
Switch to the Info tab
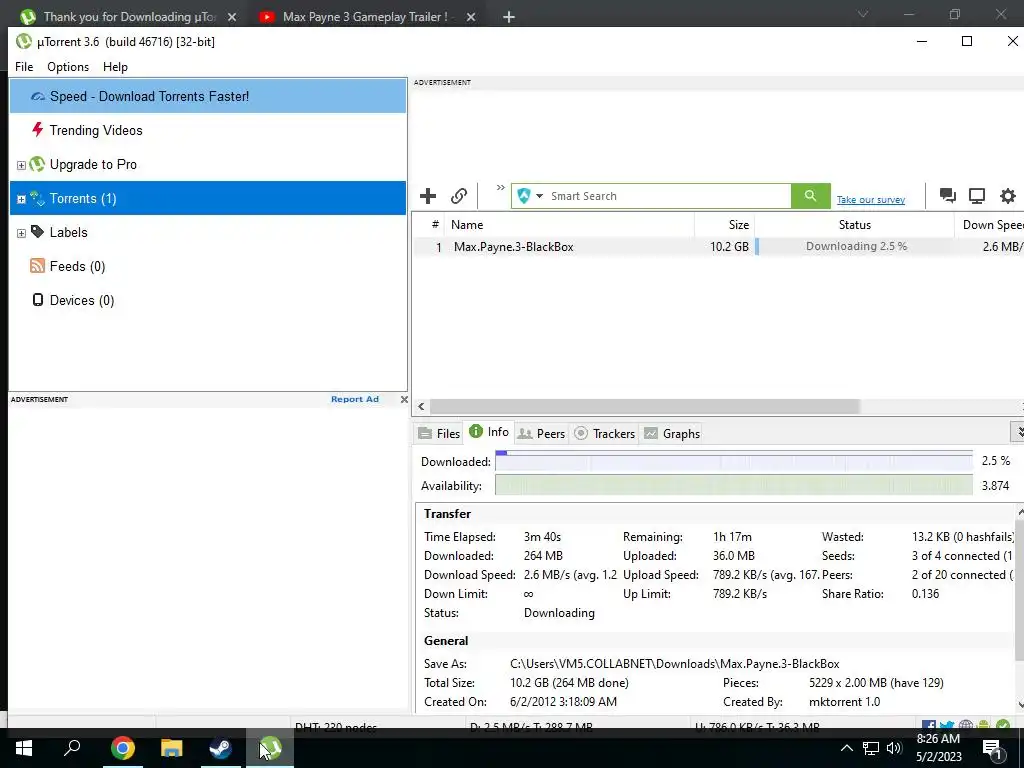(489, 432)
